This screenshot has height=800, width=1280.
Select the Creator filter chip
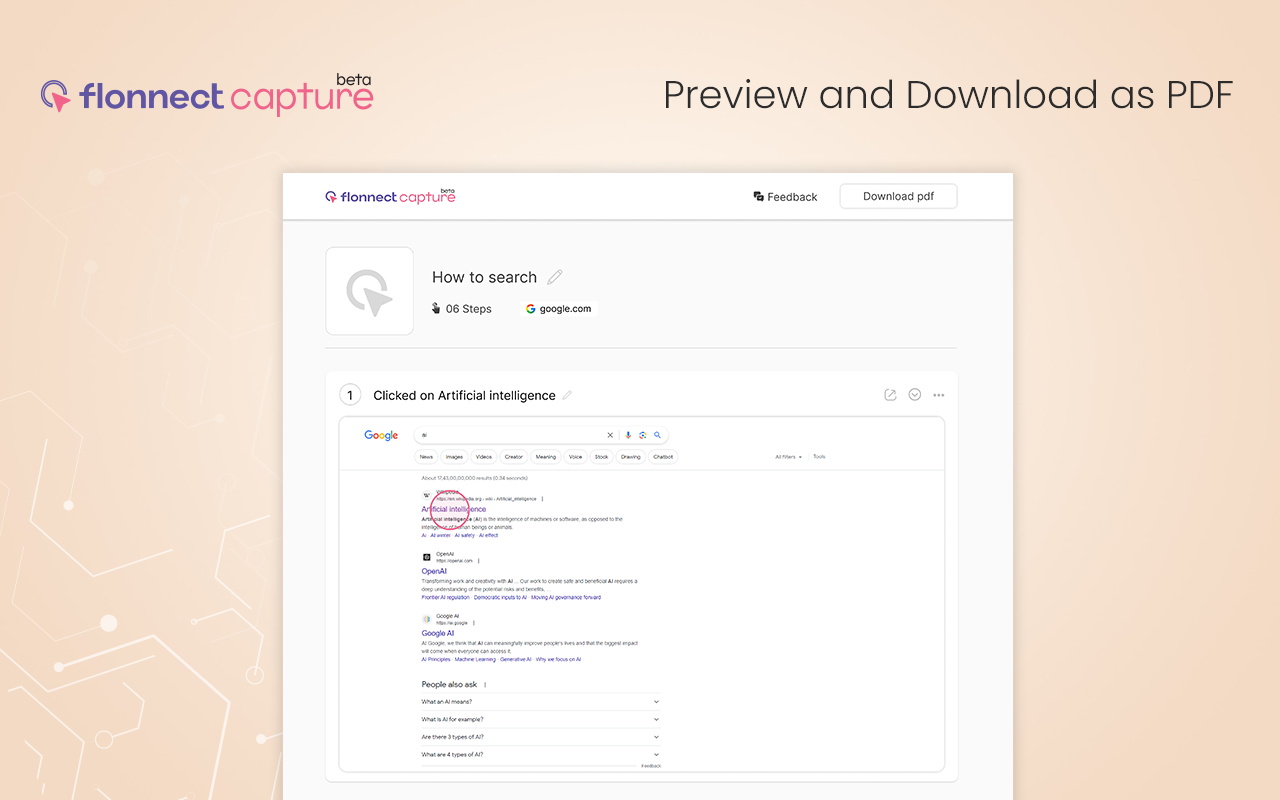[x=513, y=457]
